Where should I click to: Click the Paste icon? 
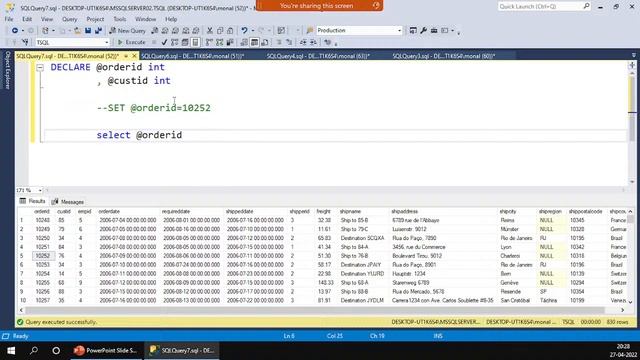[x=230, y=31]
